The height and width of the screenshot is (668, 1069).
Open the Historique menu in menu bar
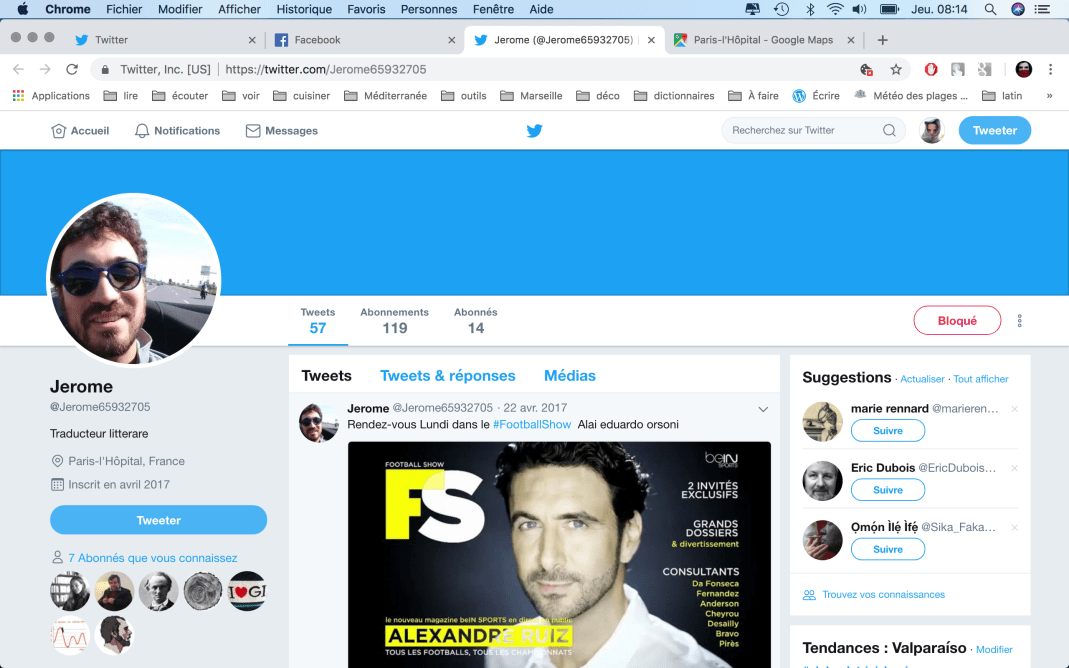pos(304,9)
